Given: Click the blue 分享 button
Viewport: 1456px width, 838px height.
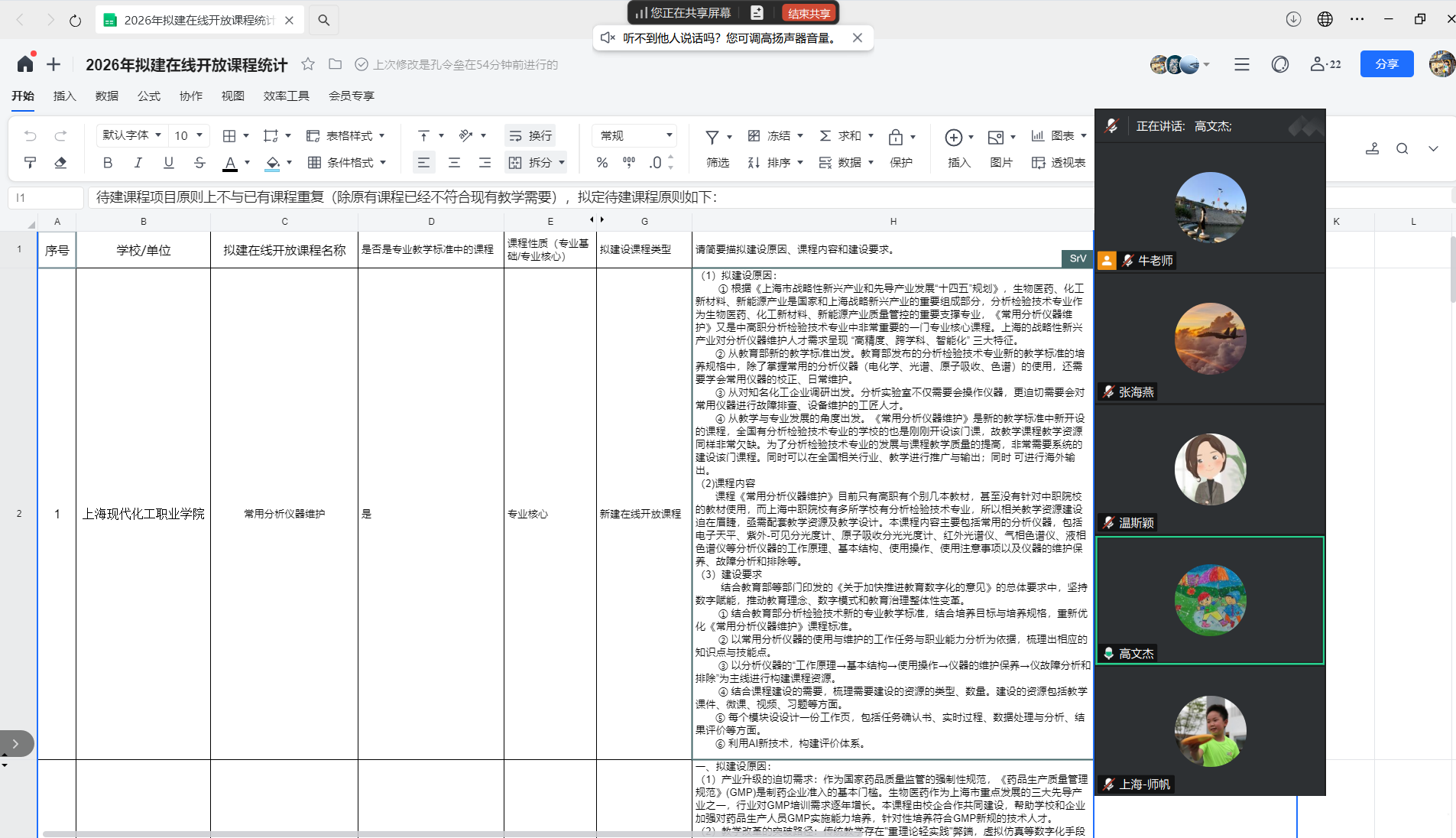Looking at the screenshot, I should [x=1386, y=64].
